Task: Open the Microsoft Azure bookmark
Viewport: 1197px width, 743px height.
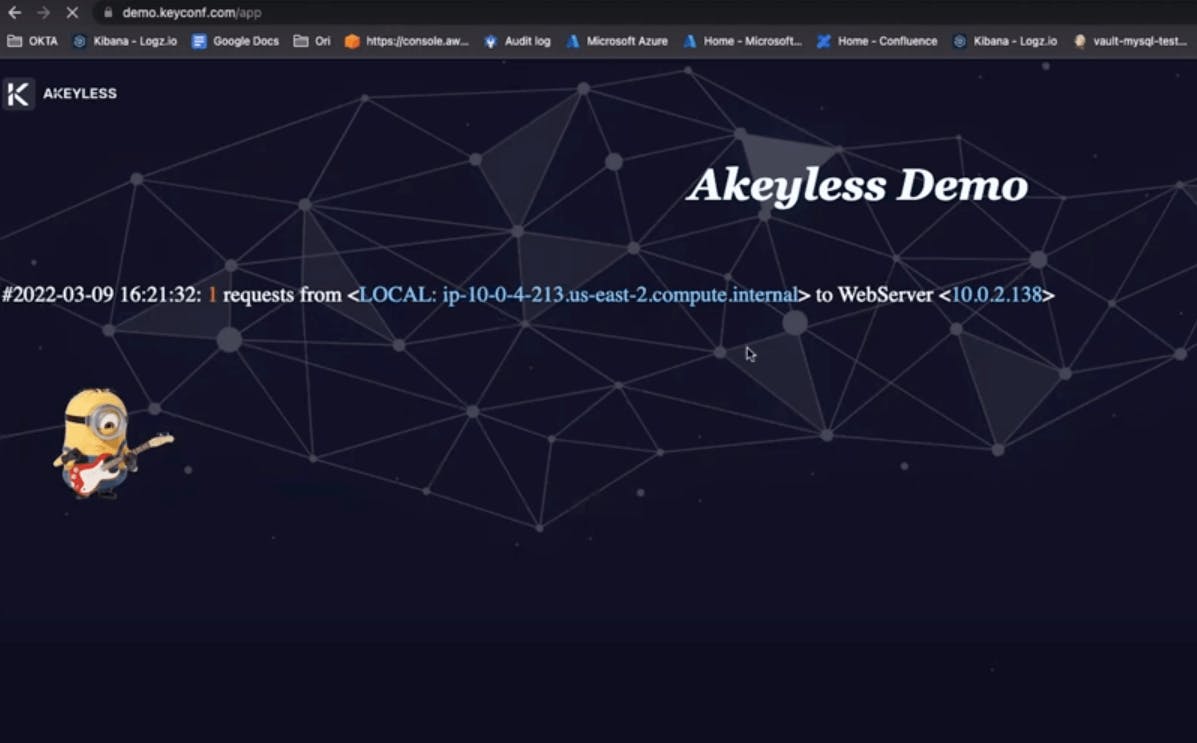Action: point(617,42)
